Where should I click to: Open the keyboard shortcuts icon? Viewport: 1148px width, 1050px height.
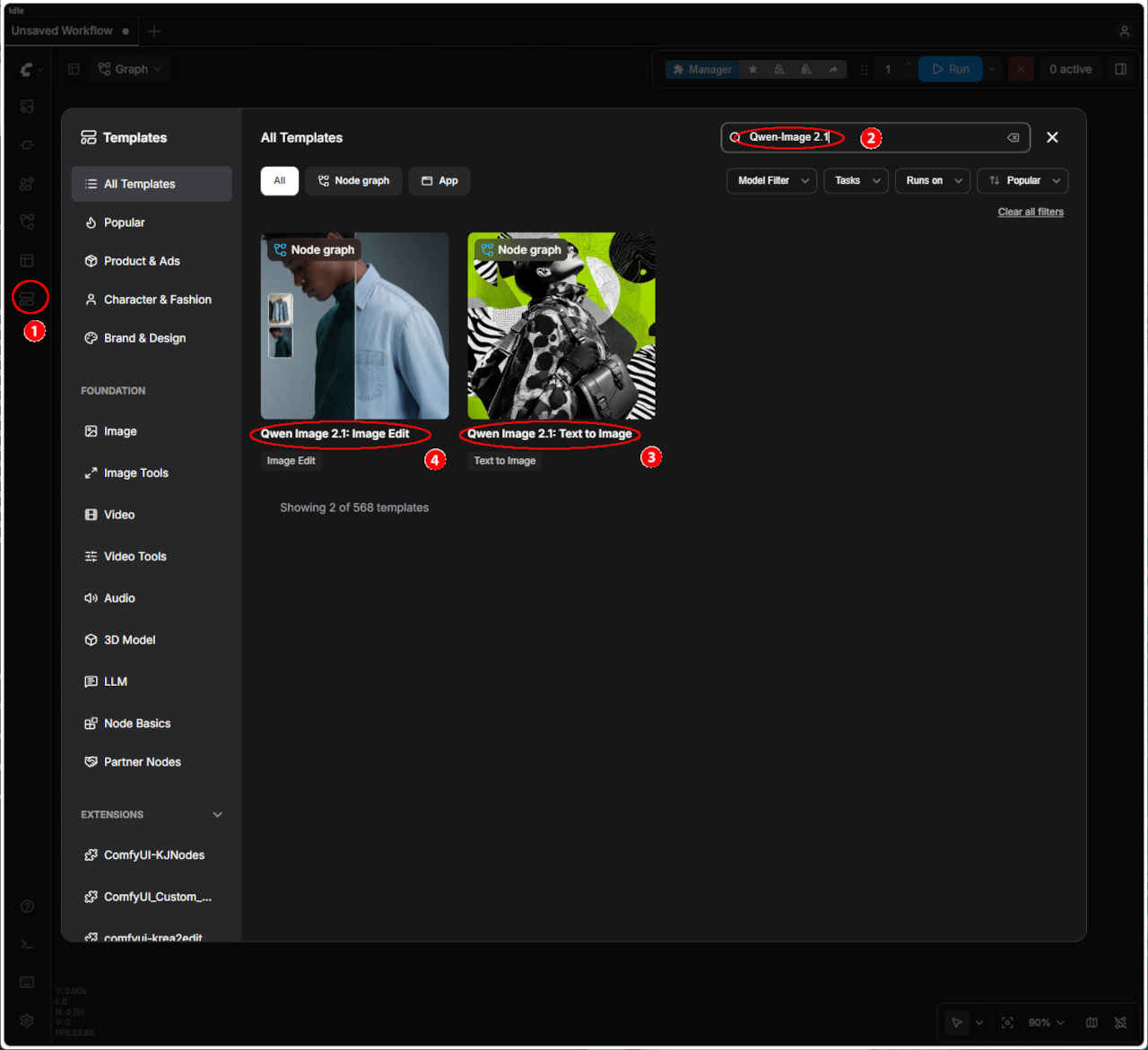28,983
